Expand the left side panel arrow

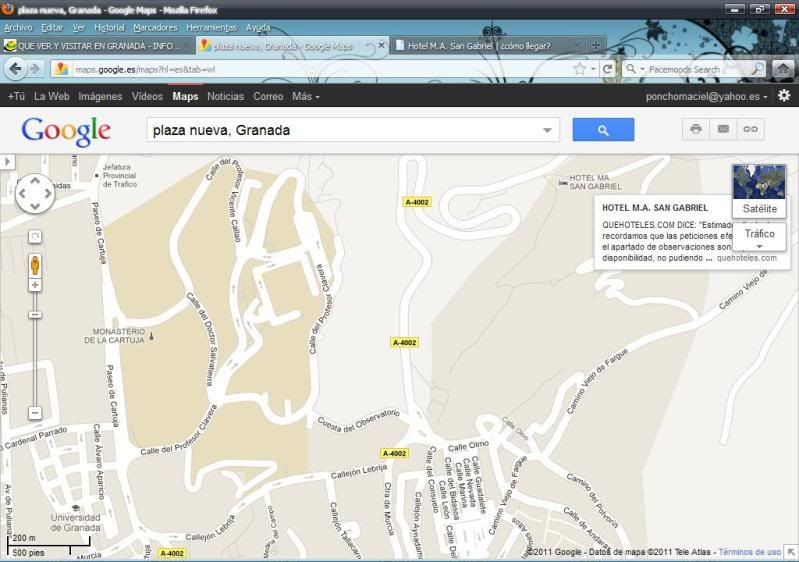pos(7,162)
